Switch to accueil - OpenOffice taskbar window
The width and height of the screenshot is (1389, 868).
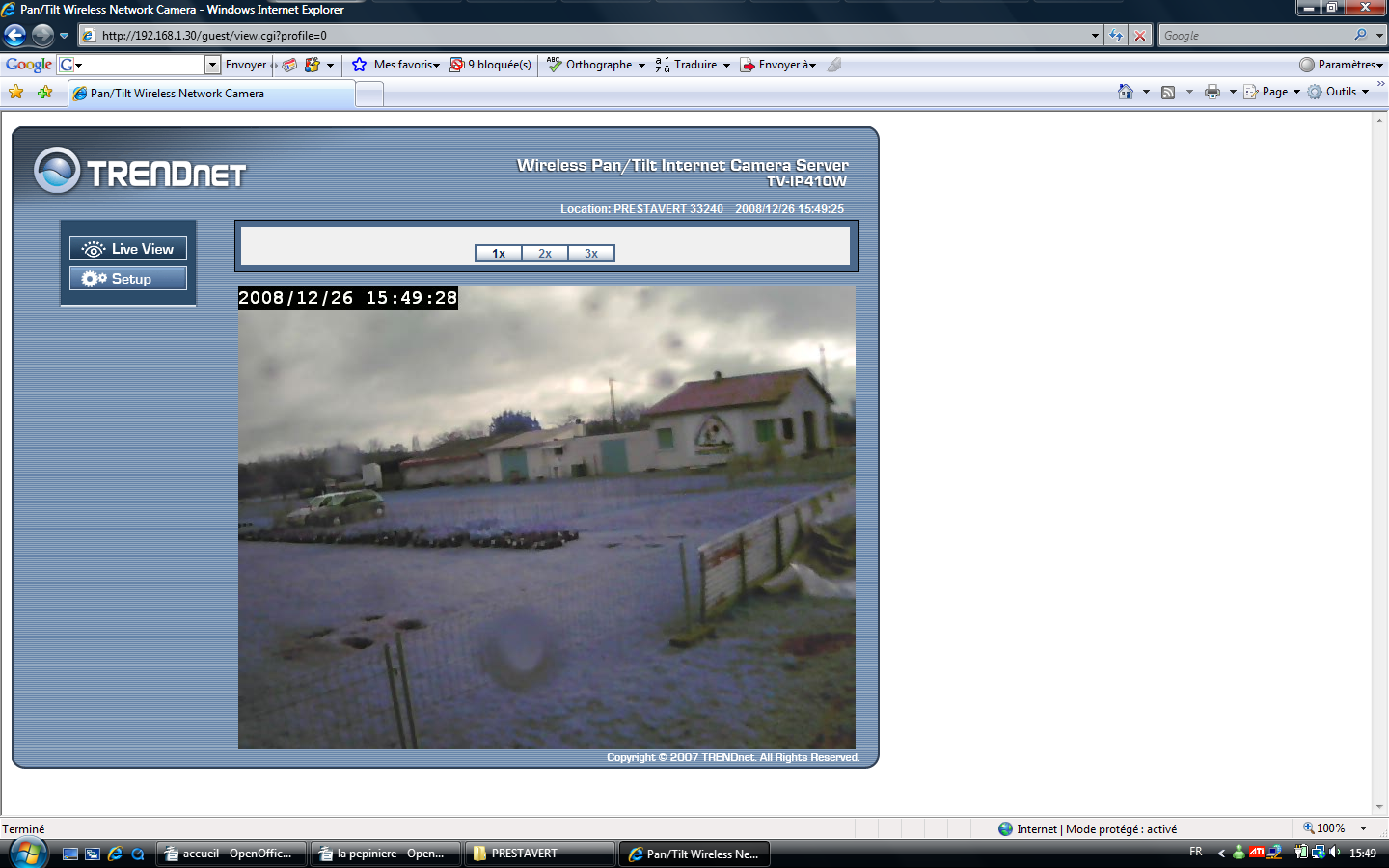point(231,854)
